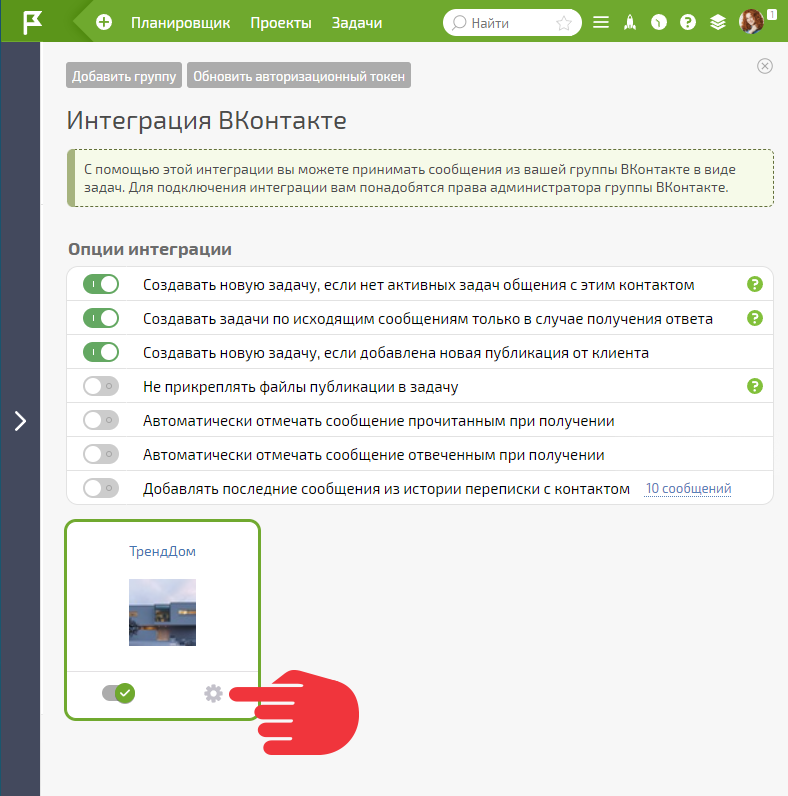Click the star favorites icon in search
Viewport: 788px width, 796px height.
tap(564, 23)
